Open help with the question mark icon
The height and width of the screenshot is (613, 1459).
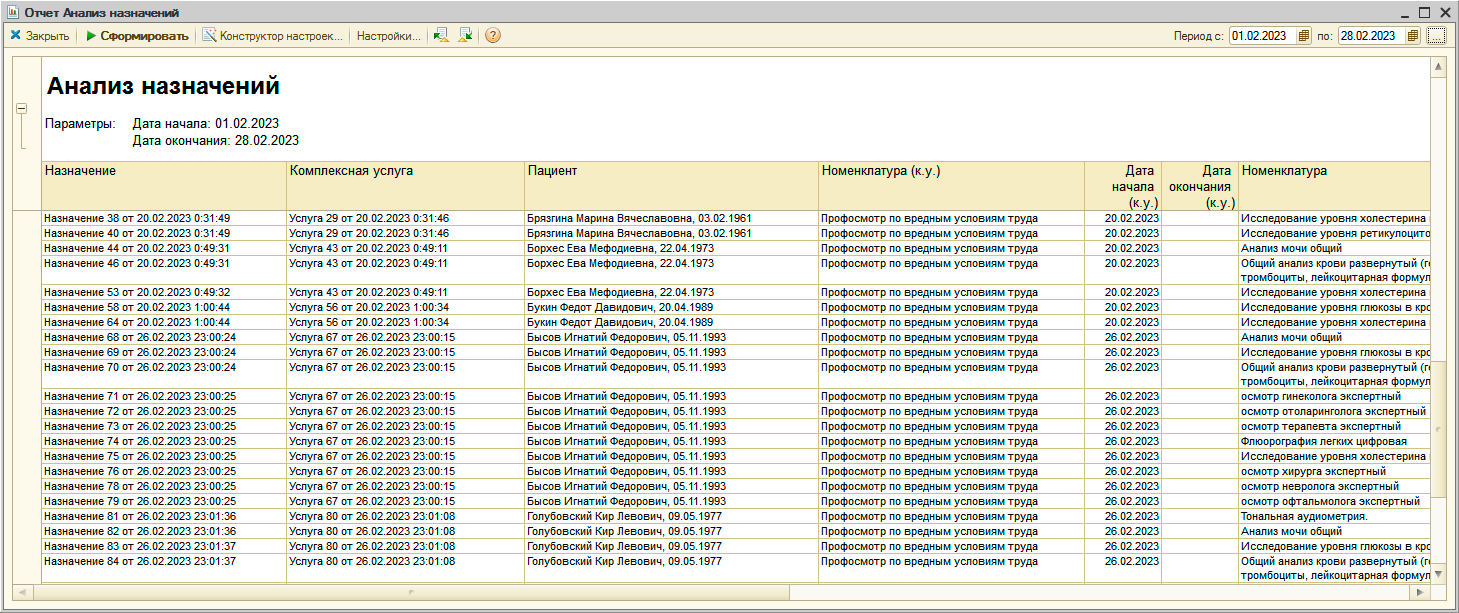point(493,36)
